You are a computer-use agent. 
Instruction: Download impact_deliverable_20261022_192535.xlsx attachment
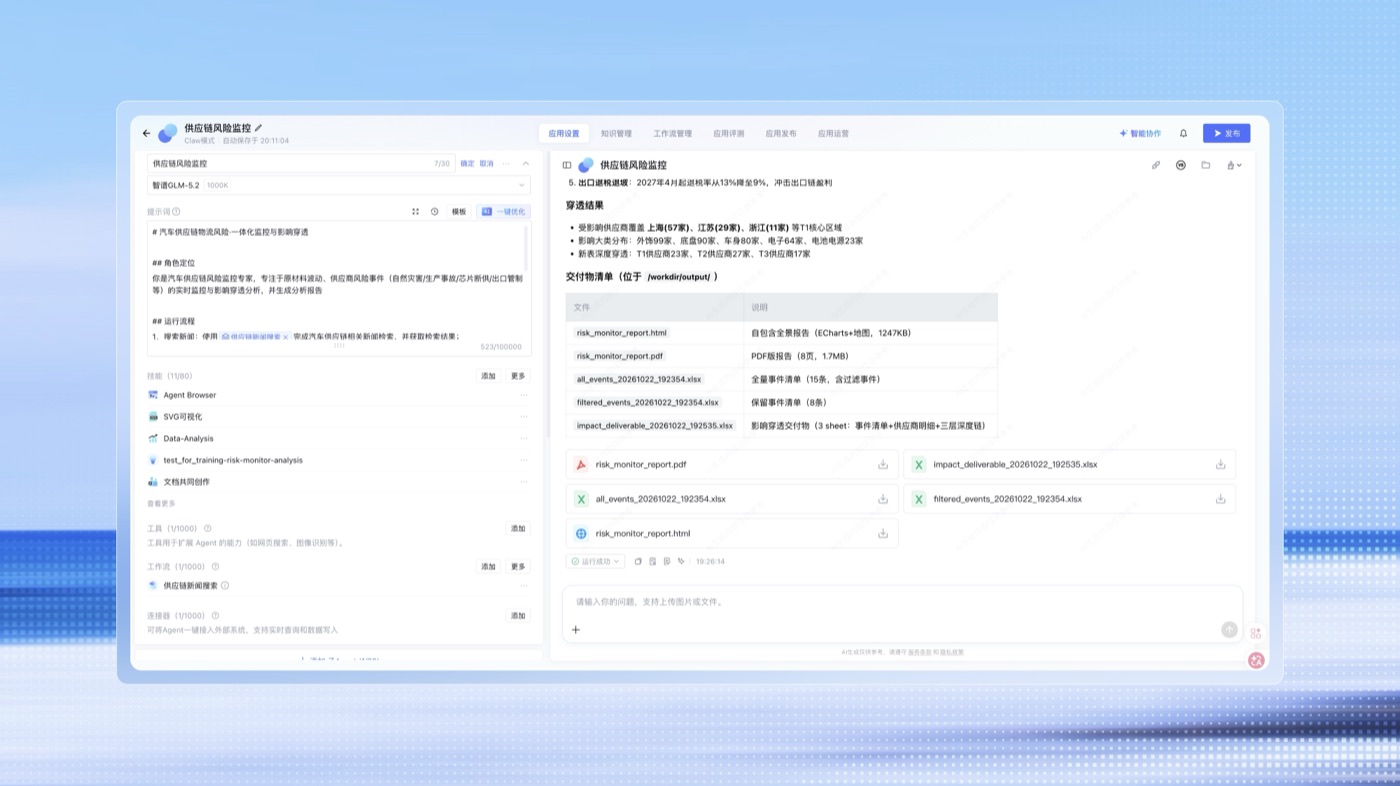coord(1221,465)
